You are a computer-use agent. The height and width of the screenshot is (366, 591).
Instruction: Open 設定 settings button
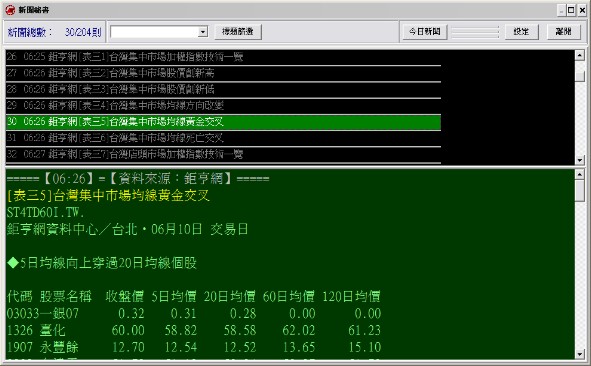521,32
